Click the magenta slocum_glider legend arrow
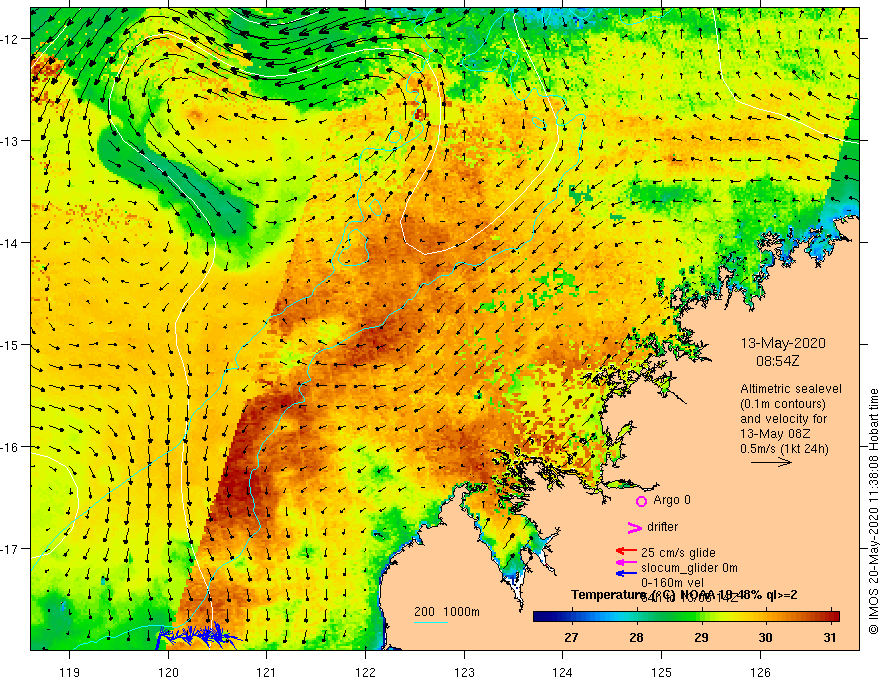 click(626, 562)
